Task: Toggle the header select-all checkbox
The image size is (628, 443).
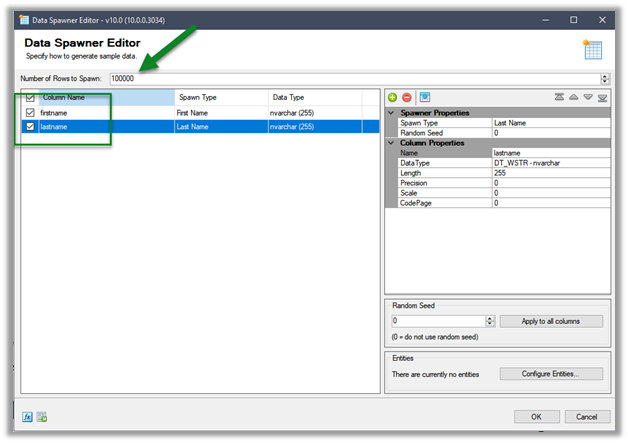Action: (x=29, y=98)
